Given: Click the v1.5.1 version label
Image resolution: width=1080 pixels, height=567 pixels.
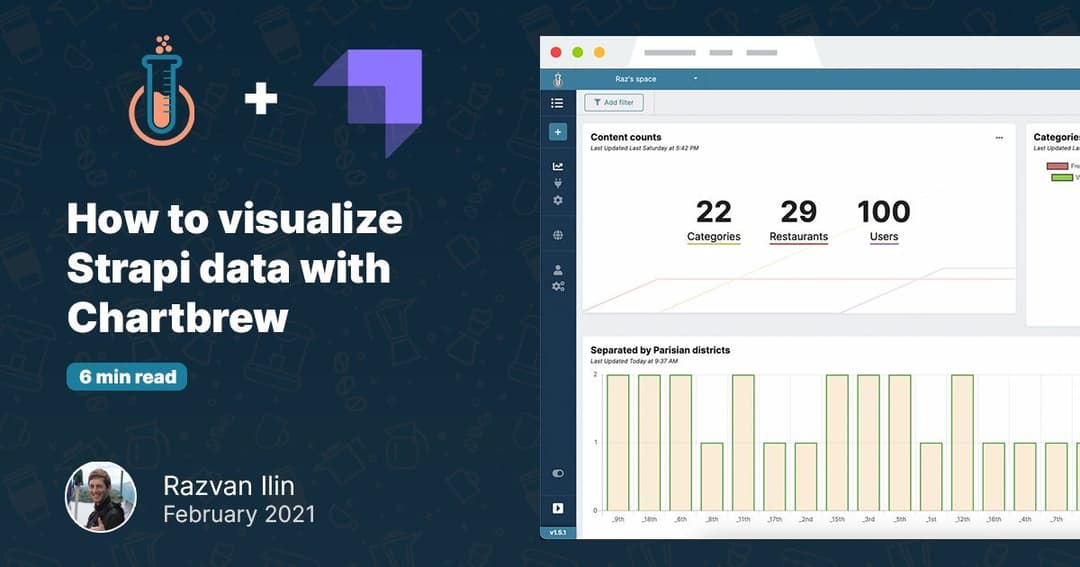Looking at the screenshot, I should 558,533.
